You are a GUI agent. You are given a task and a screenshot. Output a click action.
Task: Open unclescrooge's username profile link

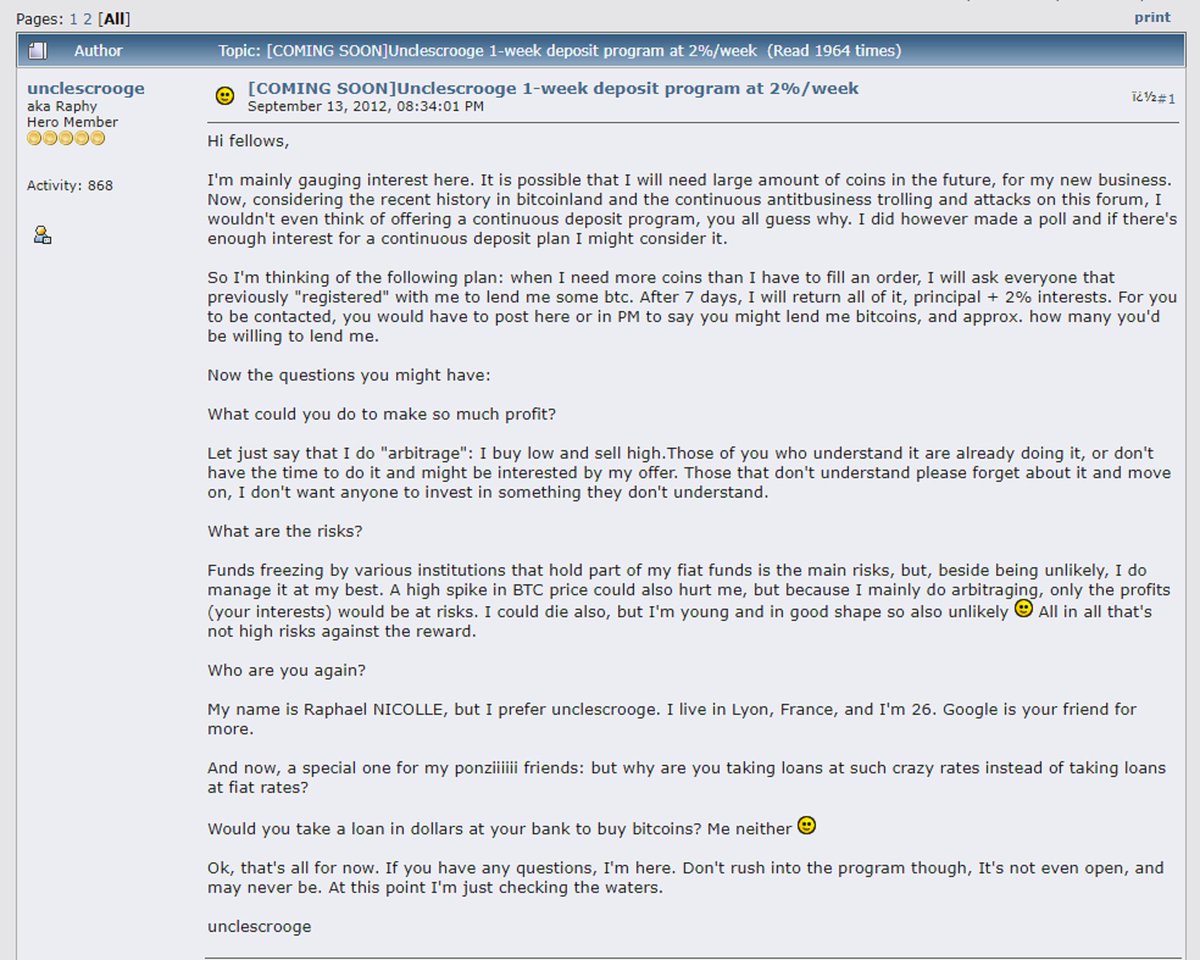86,88
